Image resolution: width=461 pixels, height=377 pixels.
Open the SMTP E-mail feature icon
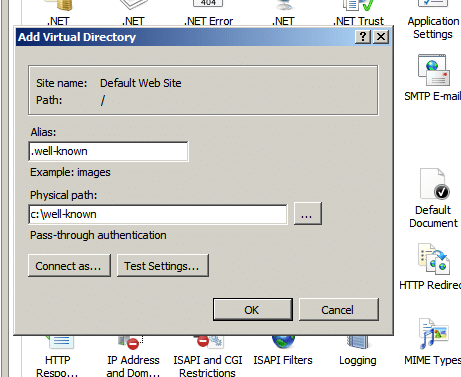pos(433,78)
